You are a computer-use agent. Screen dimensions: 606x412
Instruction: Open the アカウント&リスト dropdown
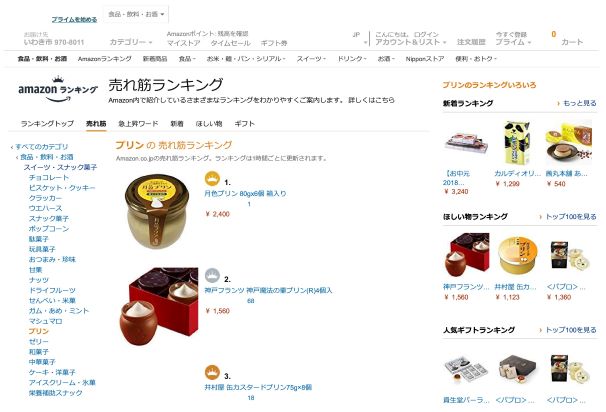click(x=410, y=42)
